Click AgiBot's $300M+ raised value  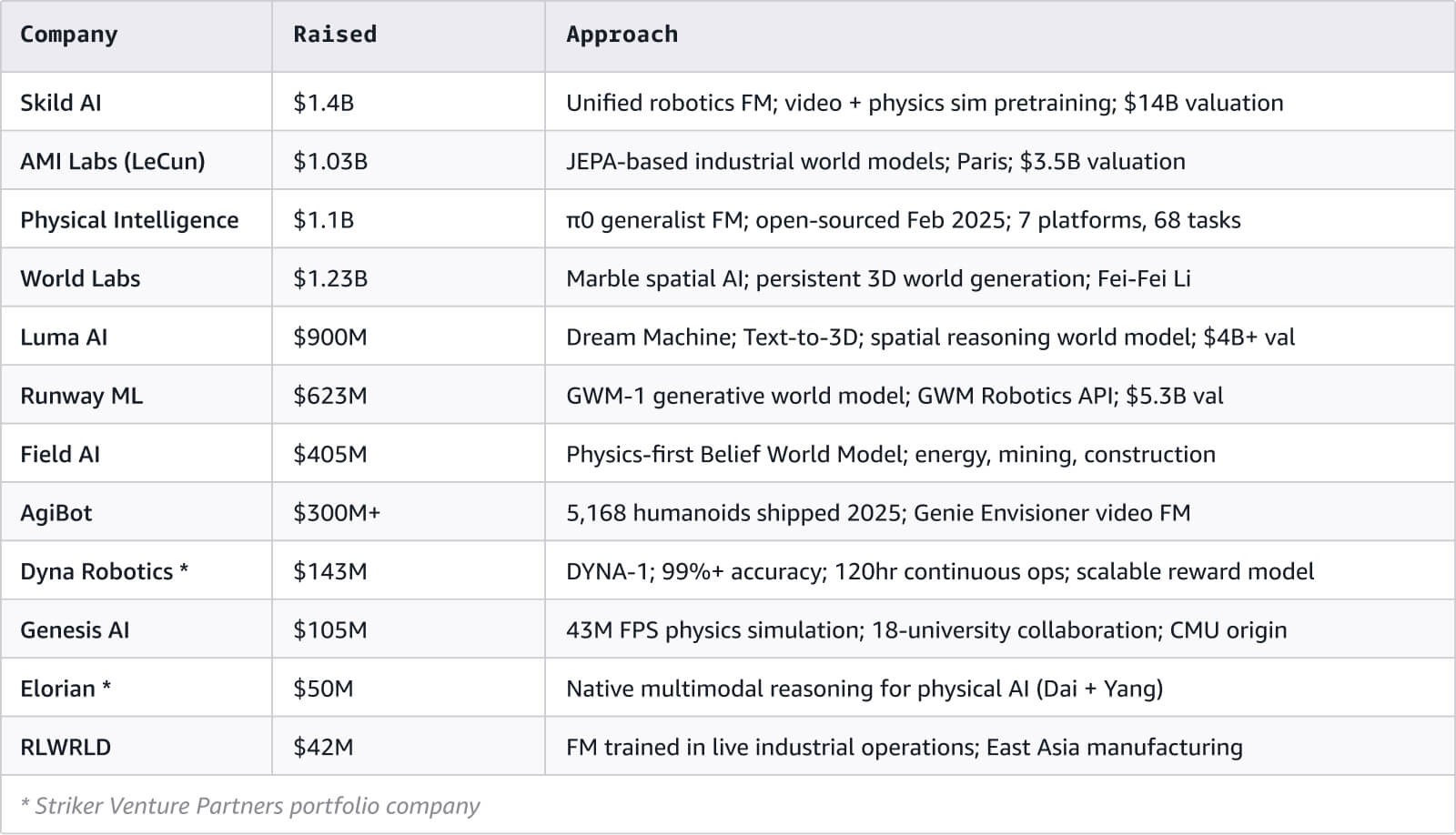[x=337, y=513]
